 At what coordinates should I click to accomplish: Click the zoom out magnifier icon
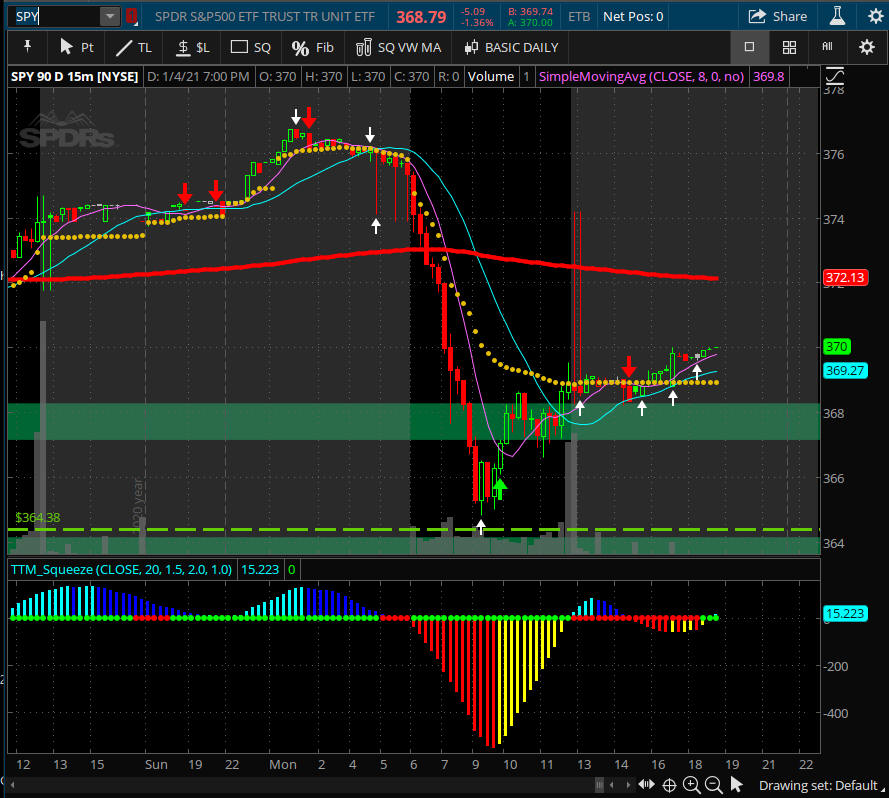click(x=713, y=785)
